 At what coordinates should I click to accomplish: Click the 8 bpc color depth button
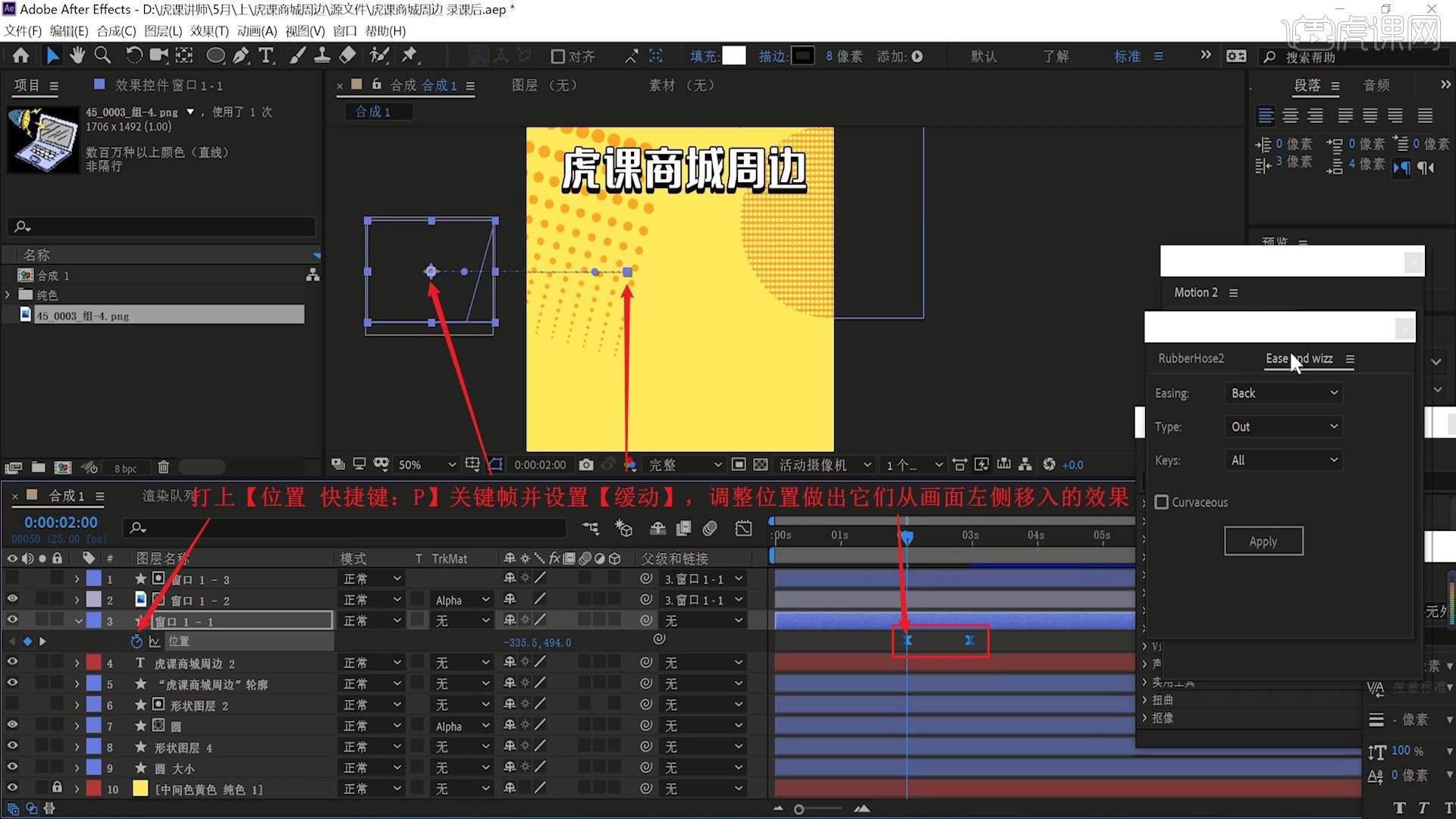(x=125, y=469)
